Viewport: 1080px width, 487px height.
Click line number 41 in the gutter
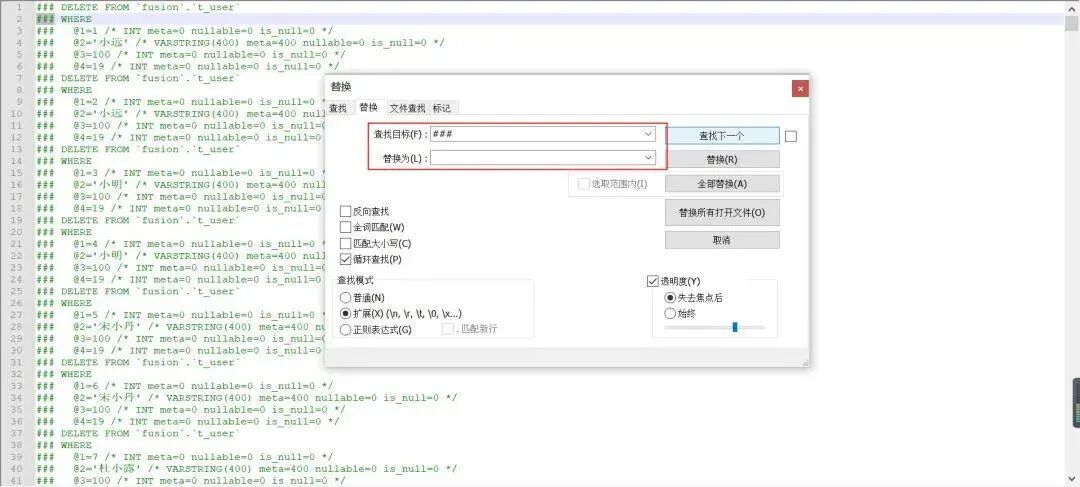(17, 481)
